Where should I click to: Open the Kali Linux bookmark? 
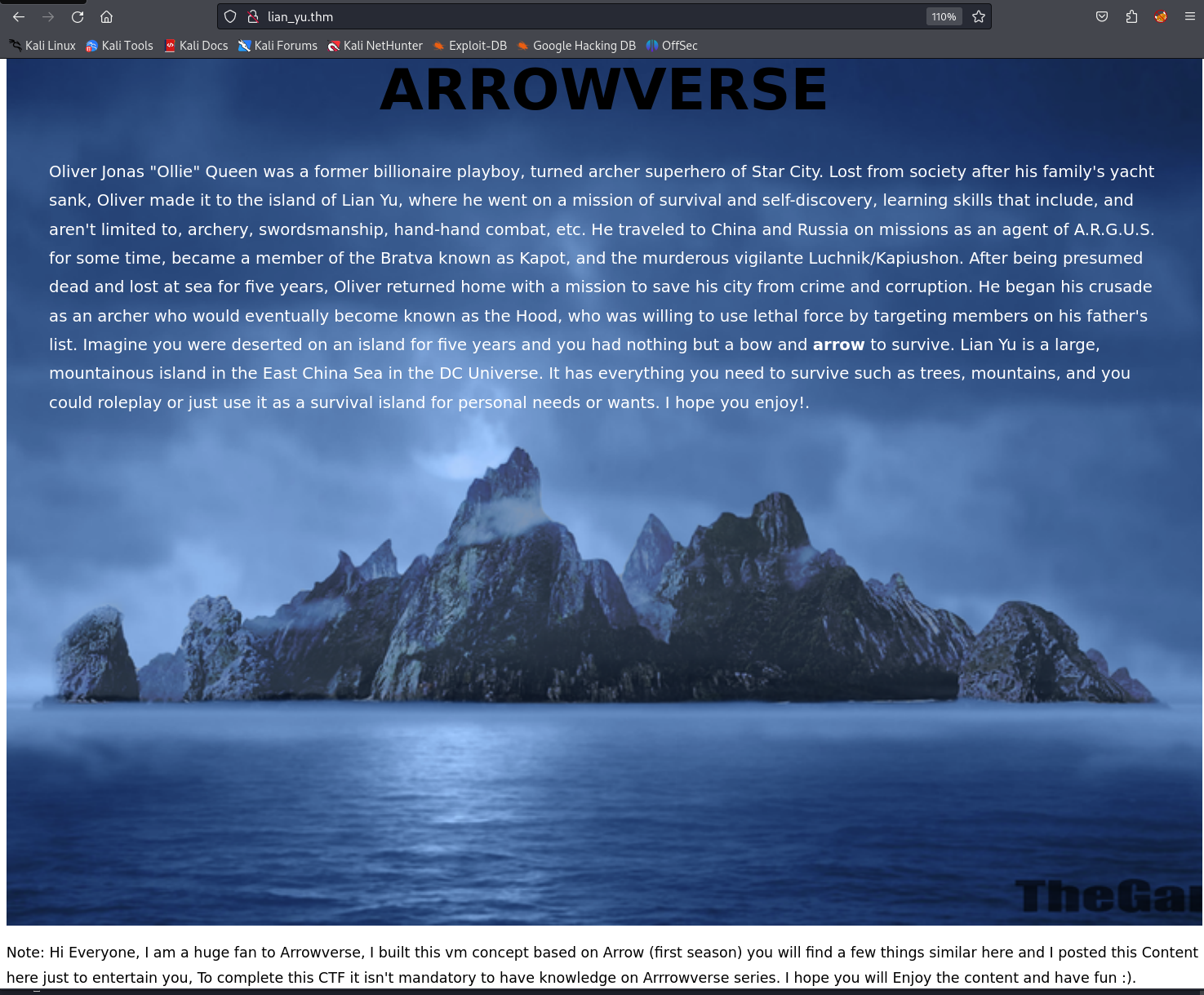(x=42, y=46)
